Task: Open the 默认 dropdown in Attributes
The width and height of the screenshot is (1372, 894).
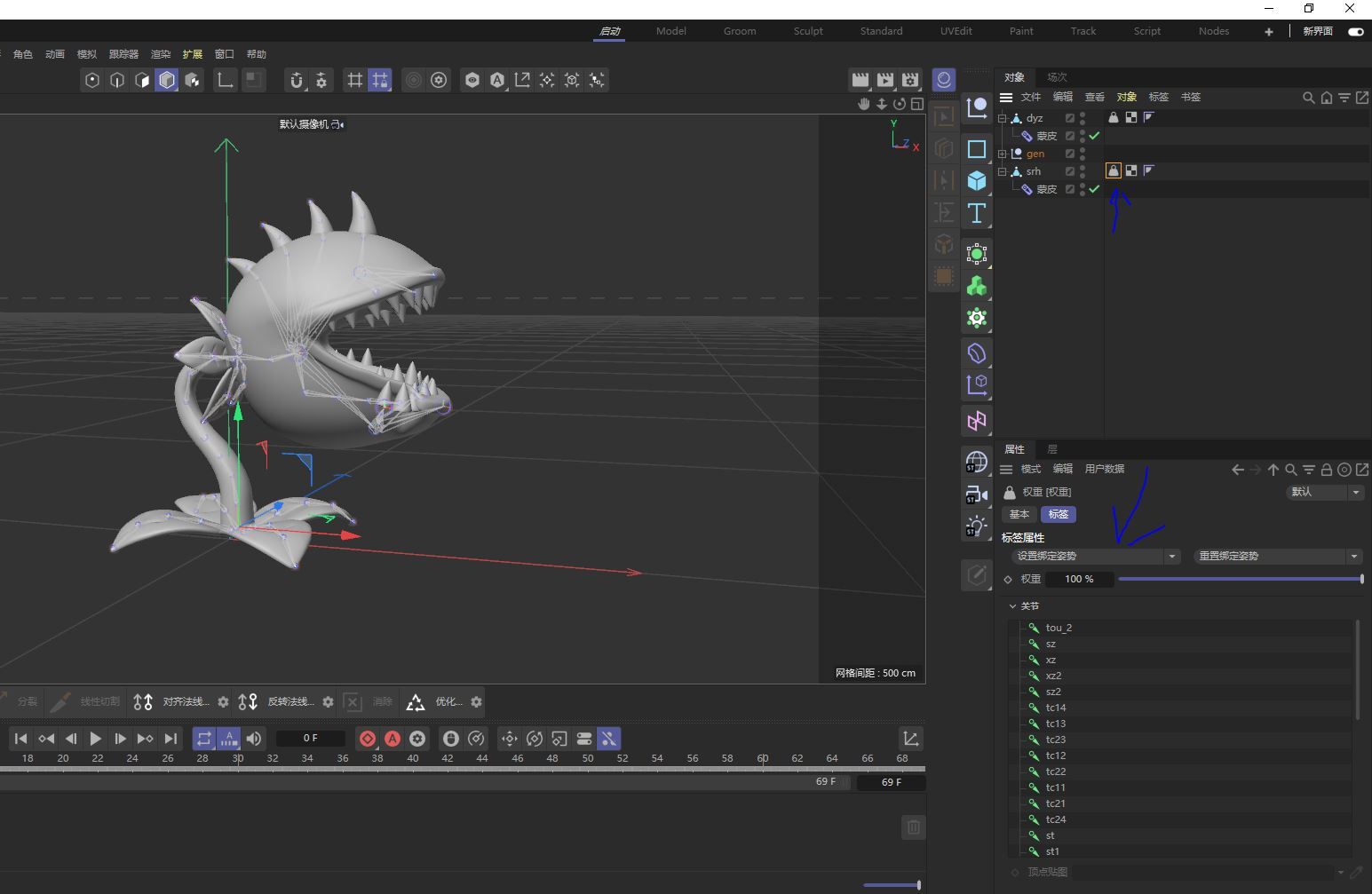Action: (x=1325, y=492)
